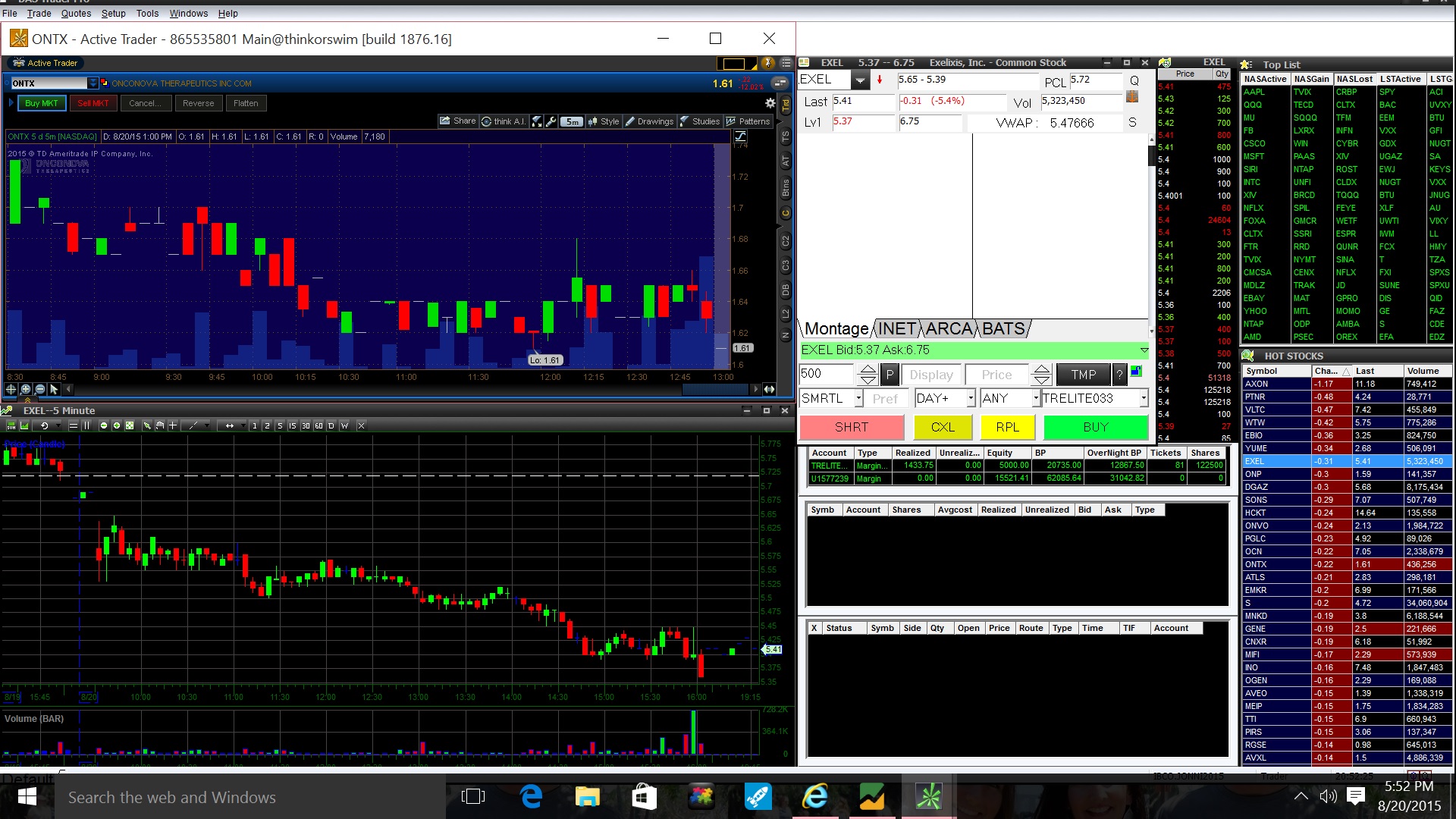Click the Drawings pencil button
1456x819 pixels.
(649, 121)
